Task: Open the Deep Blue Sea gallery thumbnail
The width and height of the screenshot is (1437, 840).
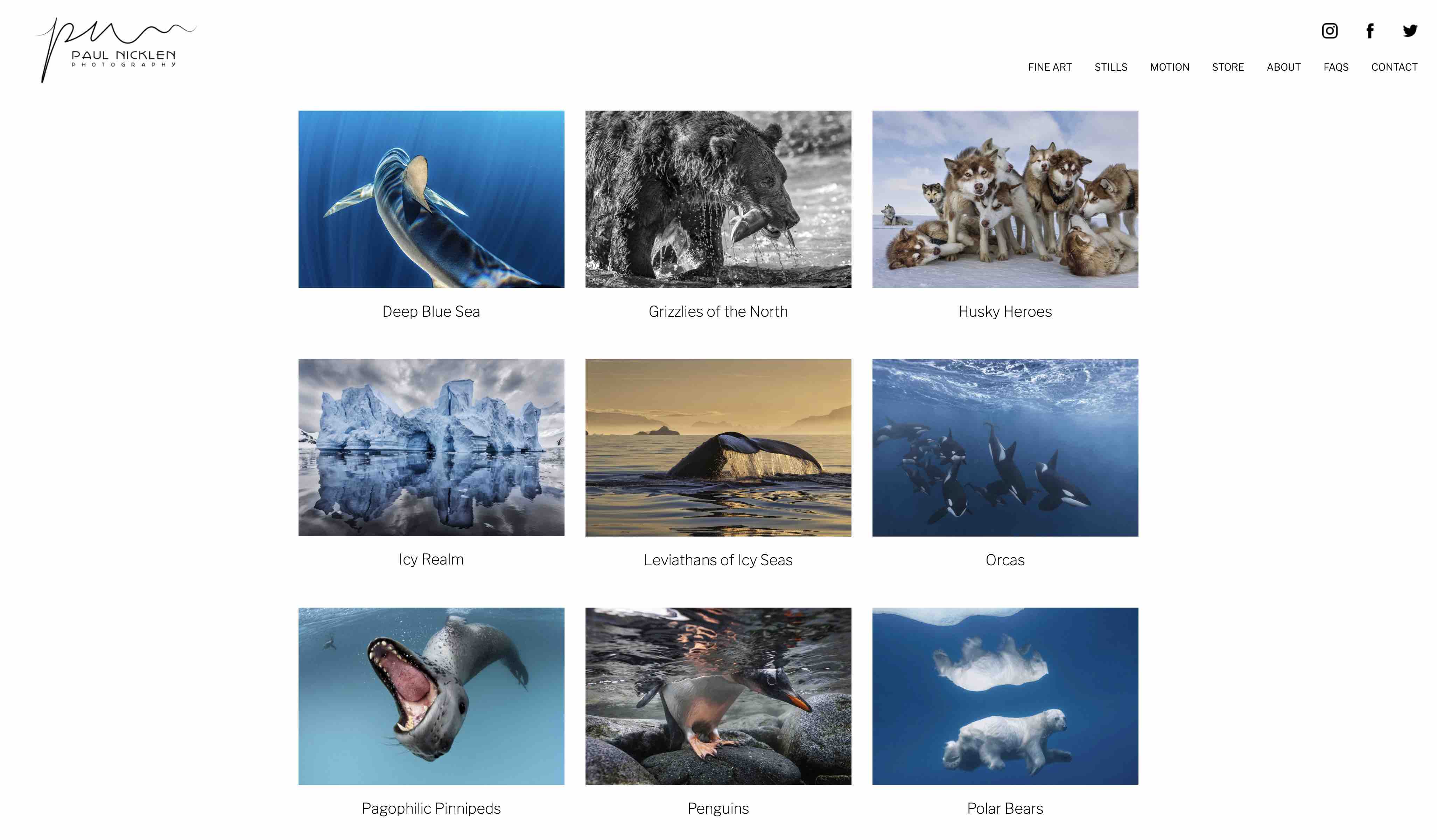Action: pyautogui.click(x=431, y=199)
